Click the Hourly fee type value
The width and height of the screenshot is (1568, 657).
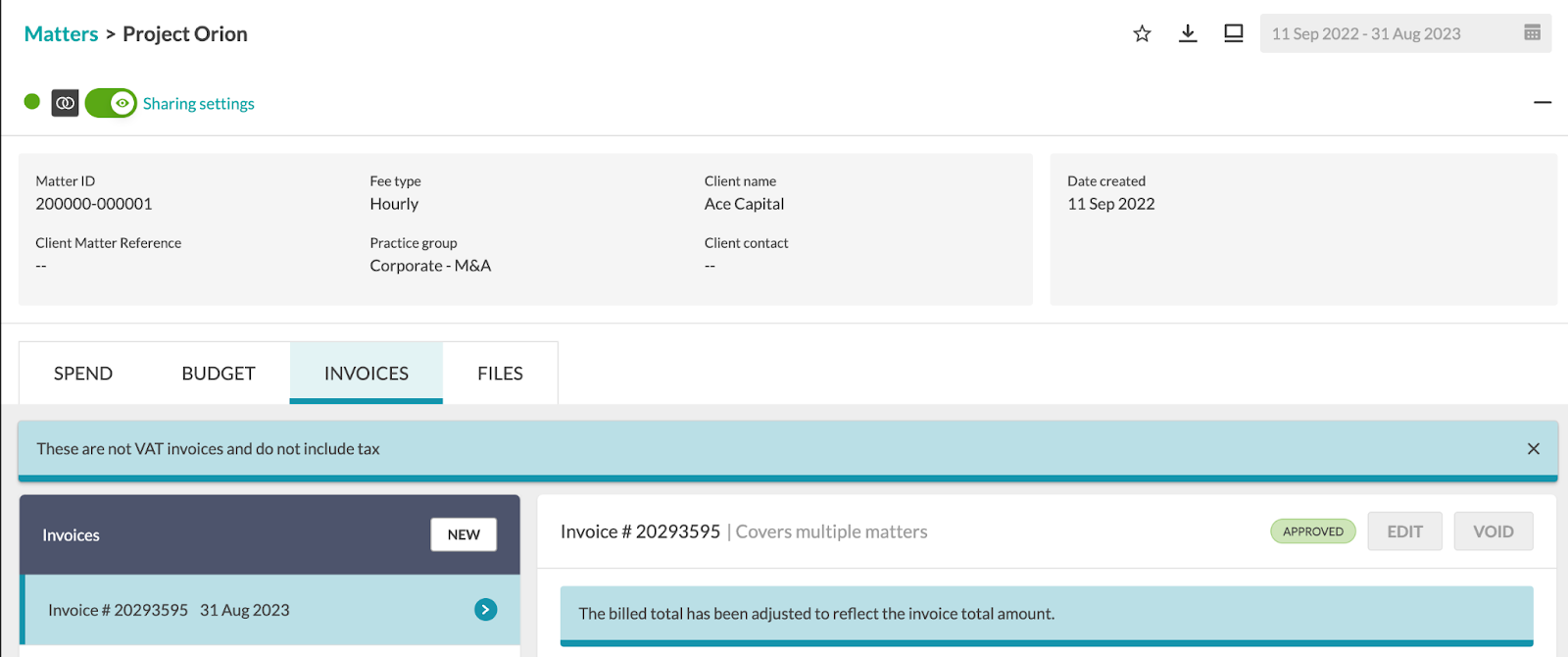click(x=394, y=204)
